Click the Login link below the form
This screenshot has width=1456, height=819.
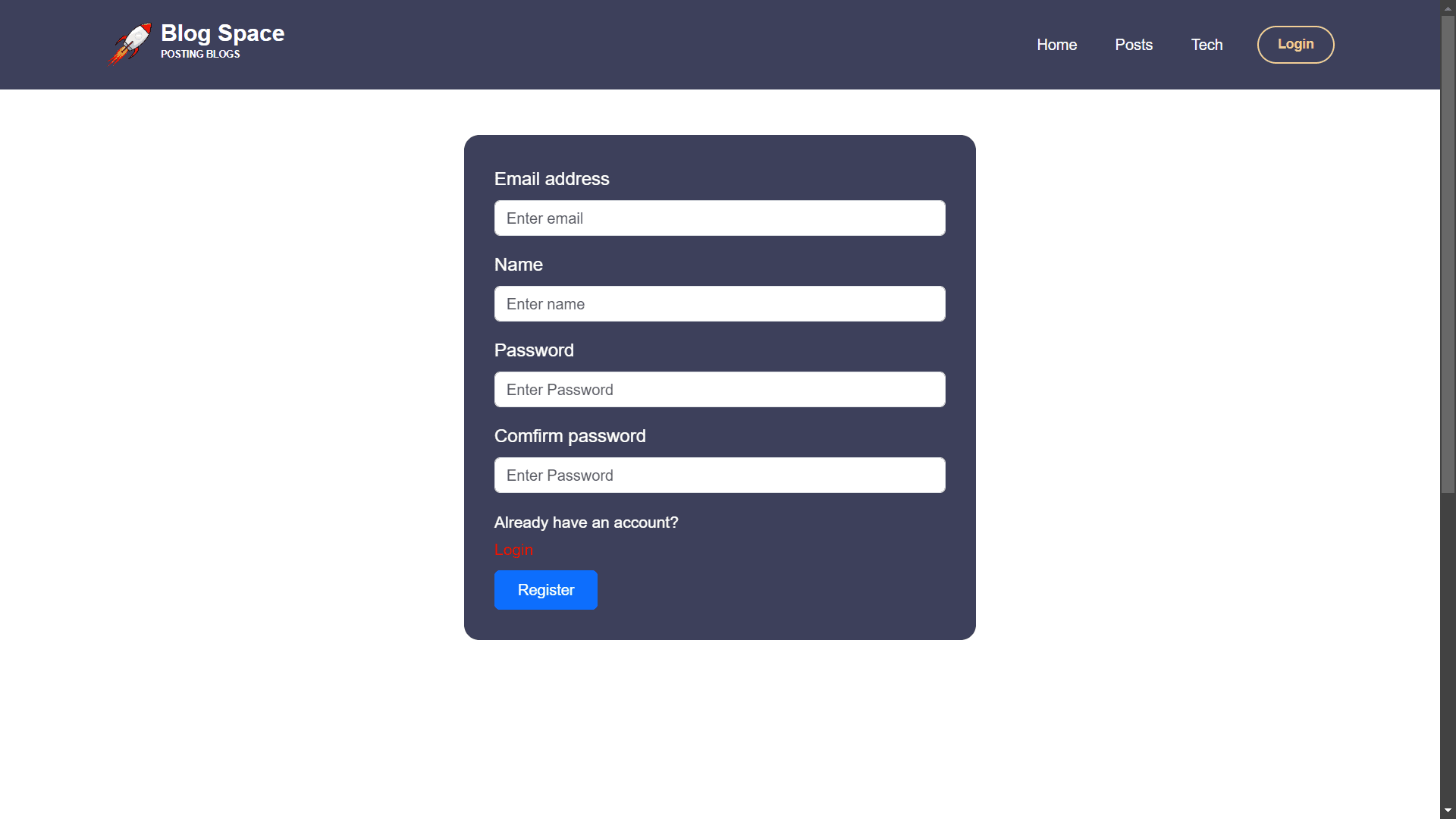[x=513, y=549]
